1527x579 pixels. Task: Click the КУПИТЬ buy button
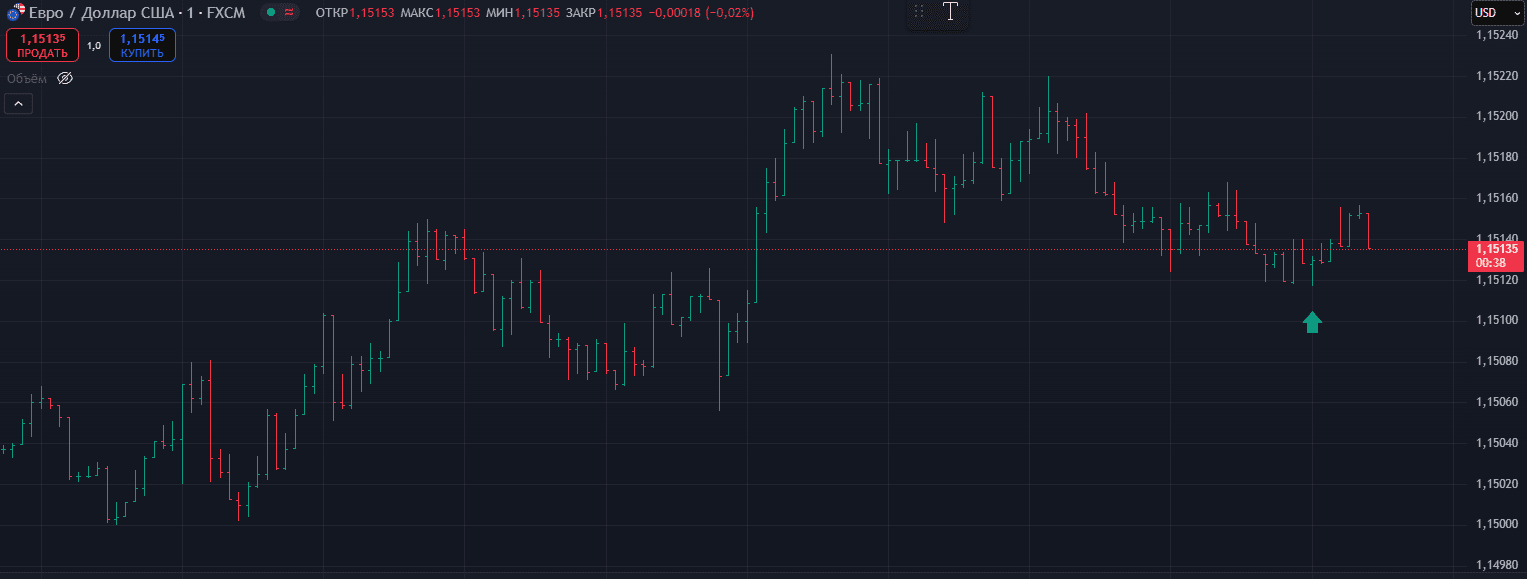click(x=142, y=45)
